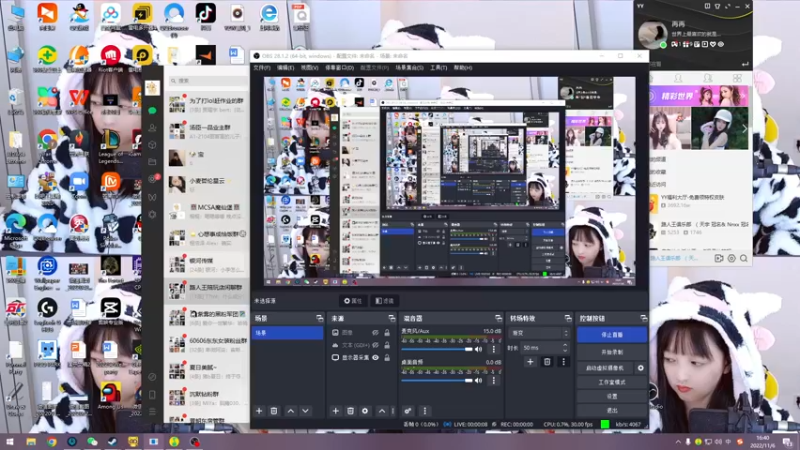Move scene up with the arrow icon
The height and width of the screenshot is (450, 800).
point(291,411)
